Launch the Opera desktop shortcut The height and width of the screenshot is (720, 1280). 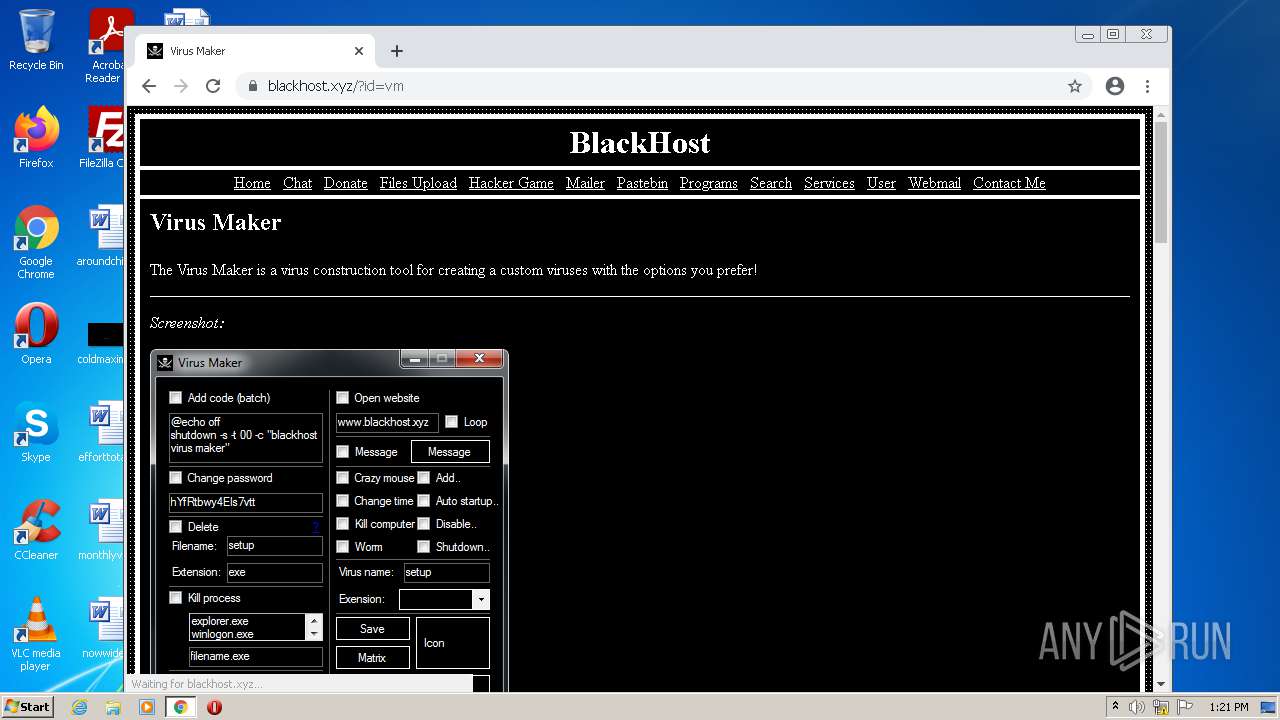[x=36, y=335]
